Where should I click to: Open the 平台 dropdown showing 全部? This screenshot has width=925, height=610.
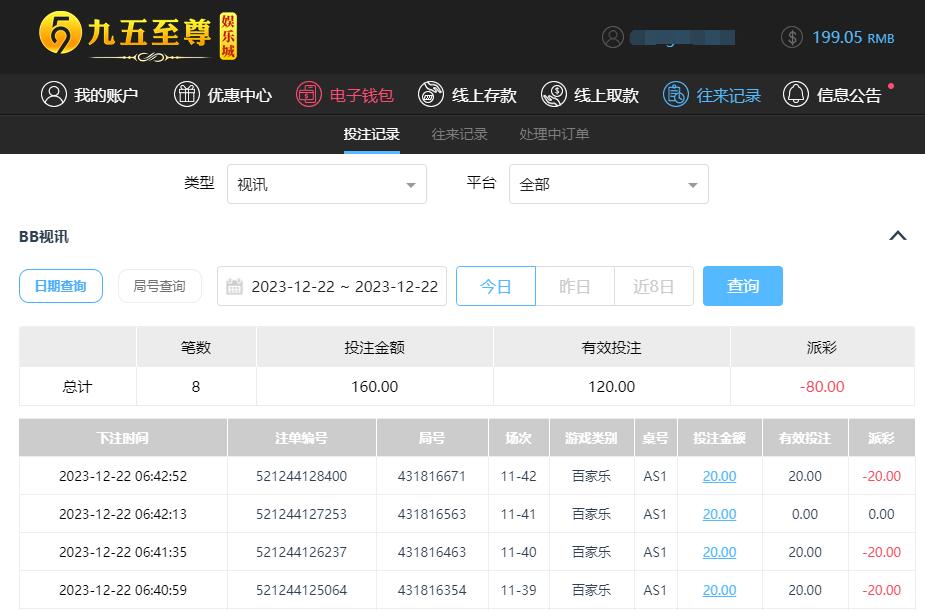[608, 185]
